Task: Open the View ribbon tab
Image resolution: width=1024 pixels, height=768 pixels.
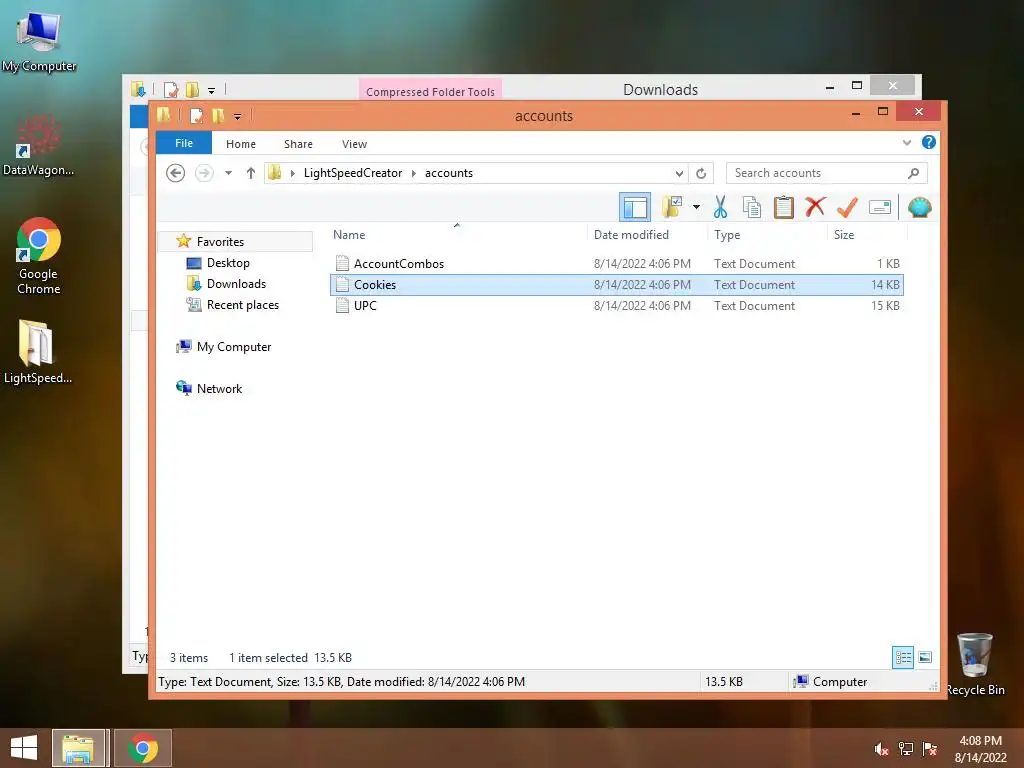Action: pyautogui.click(x=354, y=144)
